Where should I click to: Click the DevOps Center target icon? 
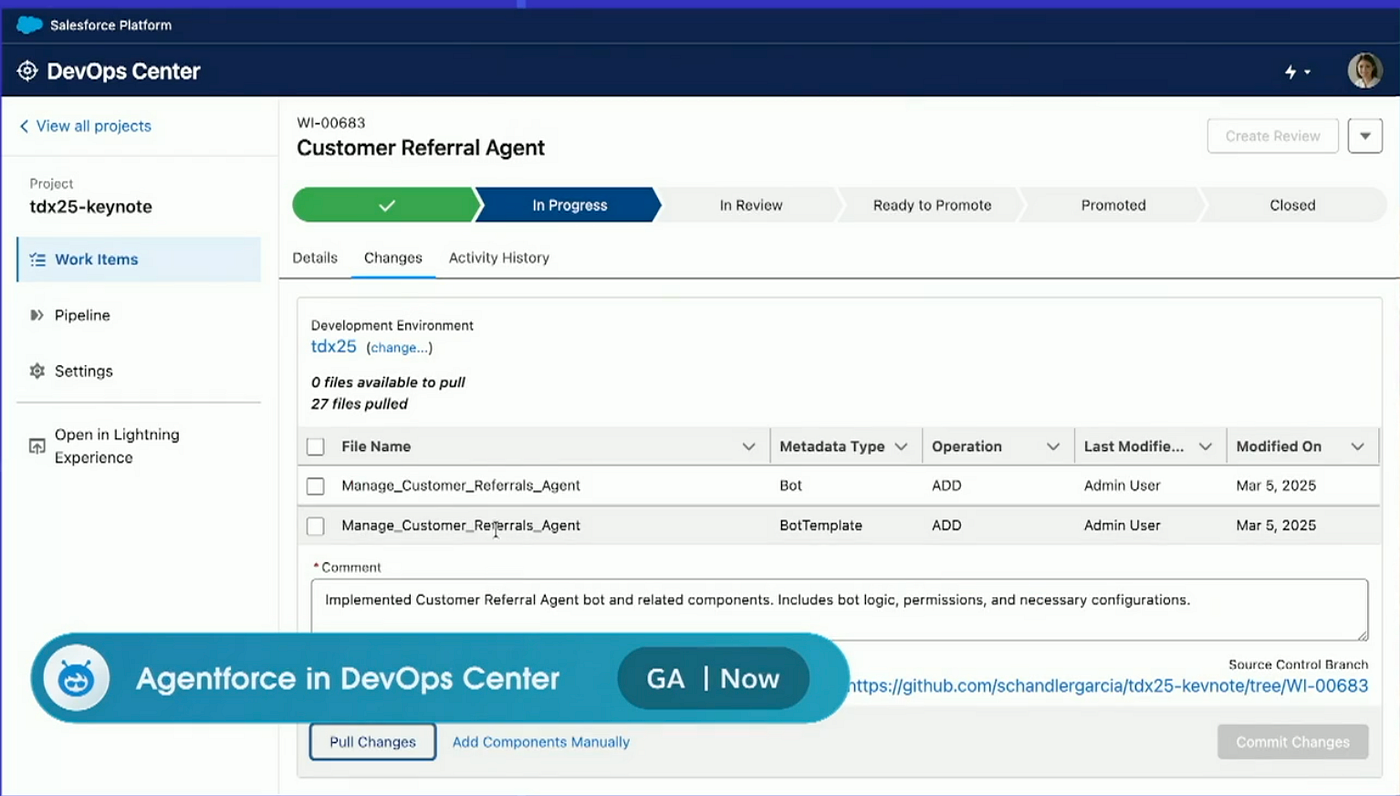[28, 71]
